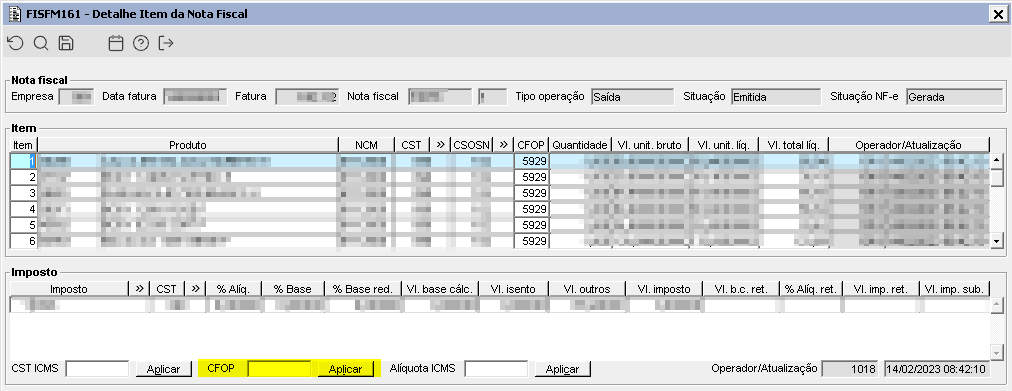The height and width of the screenshot is (391, 1012).
Task: Click Aplicar button next to CST ICMS
Action: click(x=164, y=369)
